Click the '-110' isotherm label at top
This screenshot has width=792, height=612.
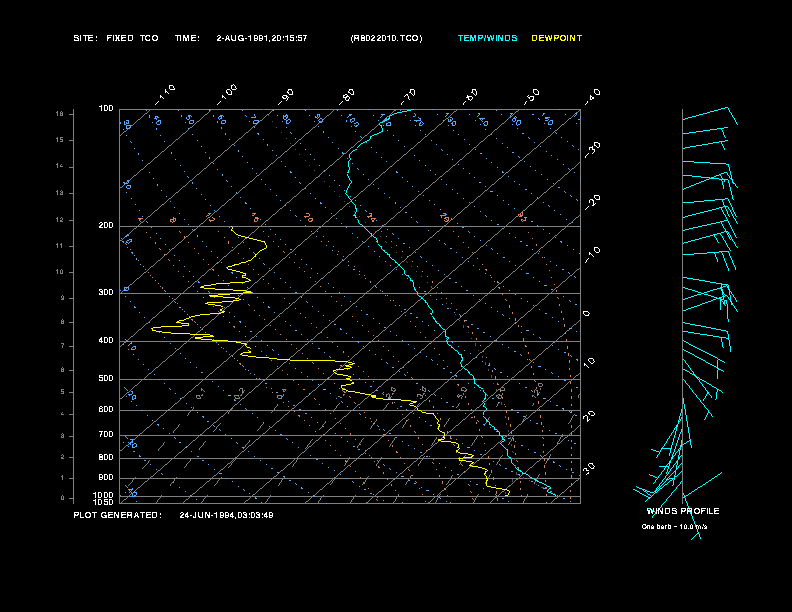[165, 95]
